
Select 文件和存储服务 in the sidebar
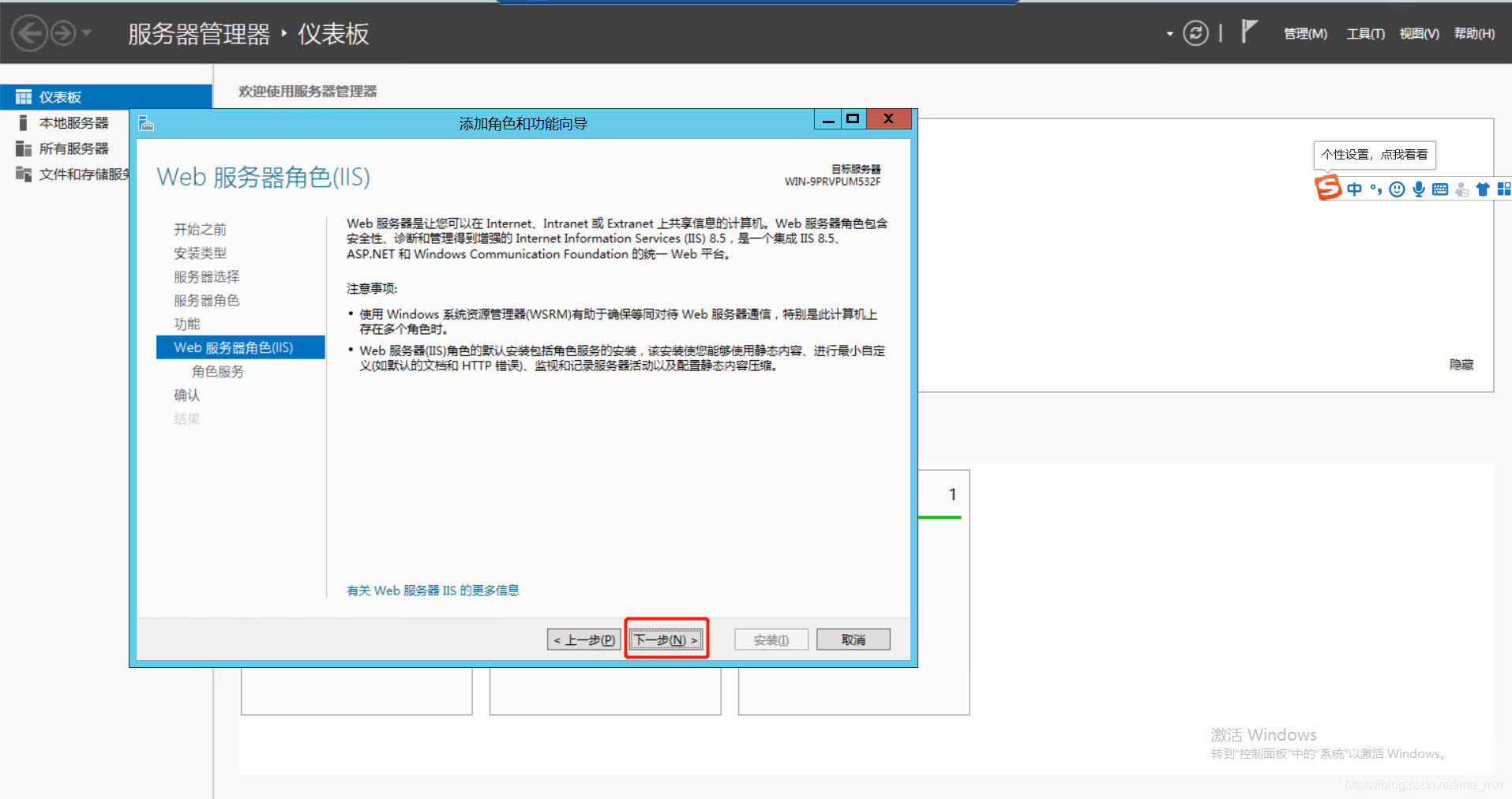pyautogui.click(x=84, y=174)
